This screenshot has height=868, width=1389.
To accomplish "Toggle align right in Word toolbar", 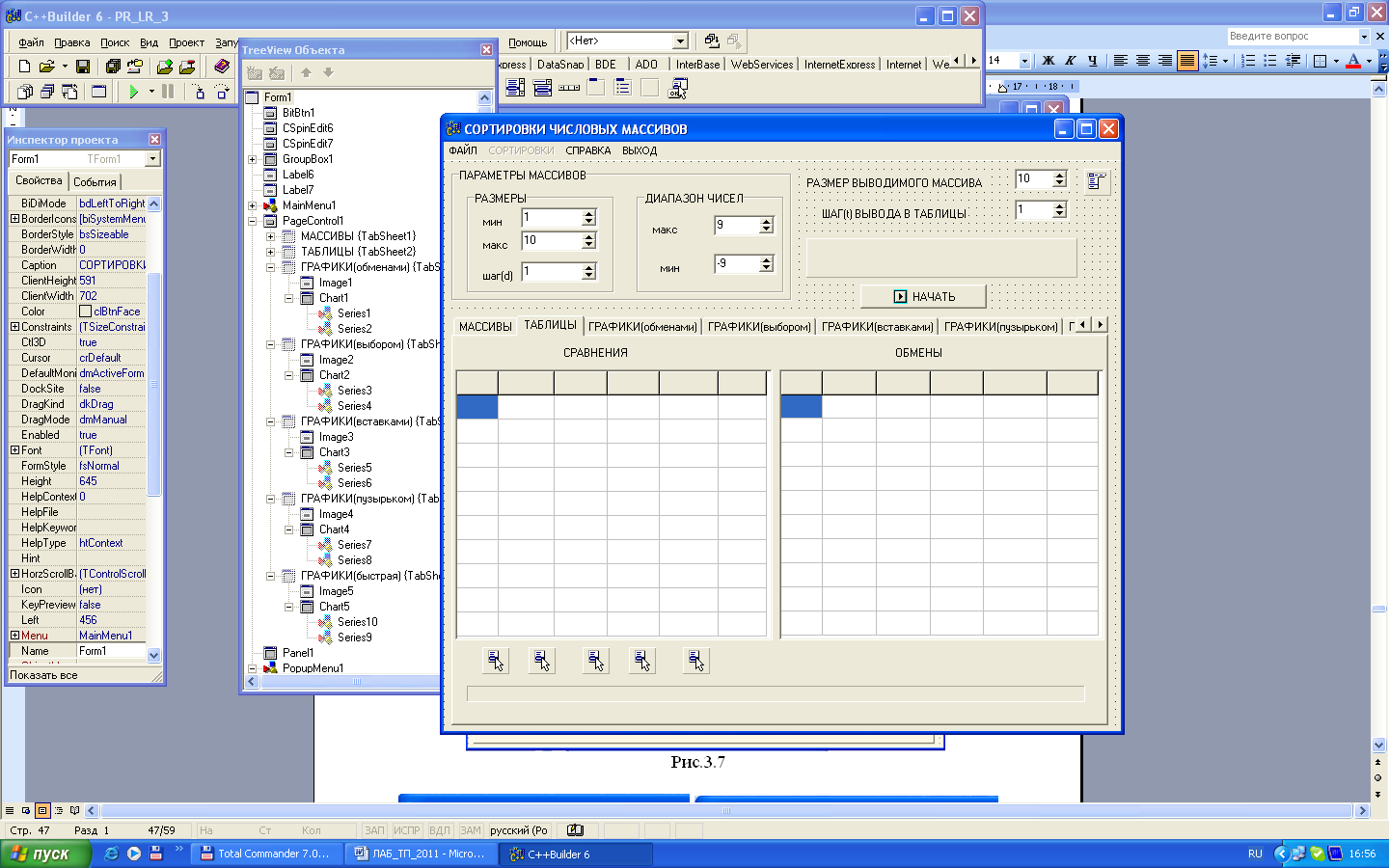I will tap(1165, 61).
